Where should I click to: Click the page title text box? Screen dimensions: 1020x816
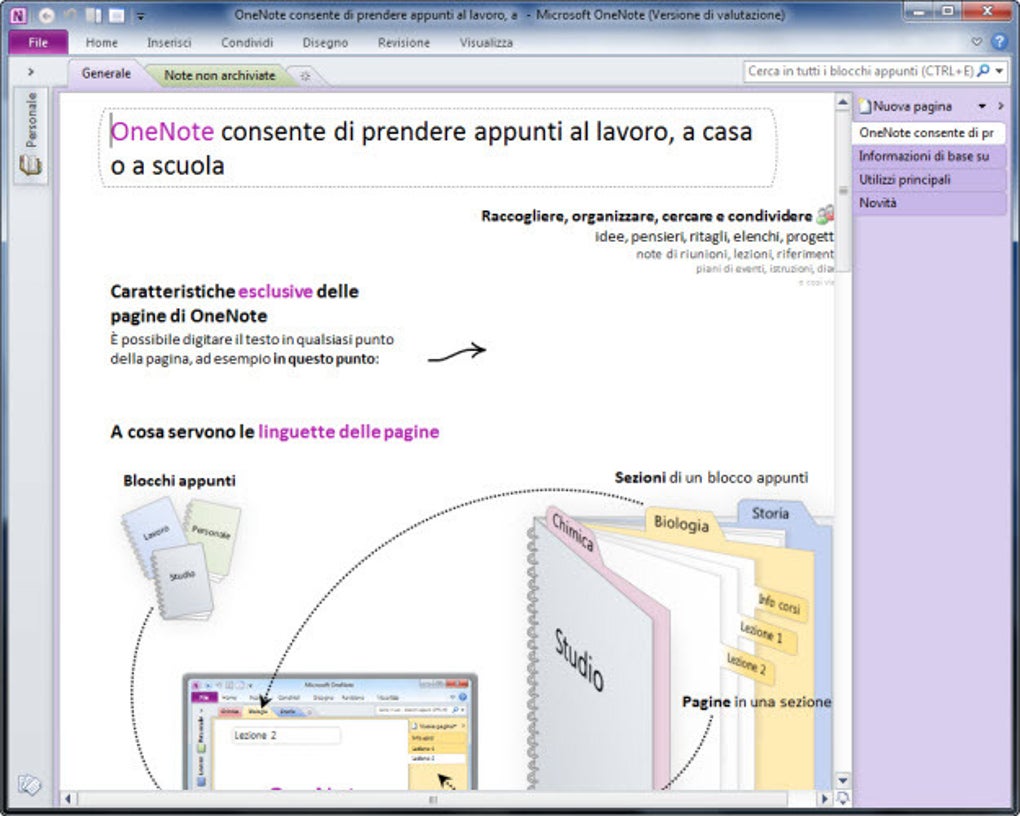(438, 148)
